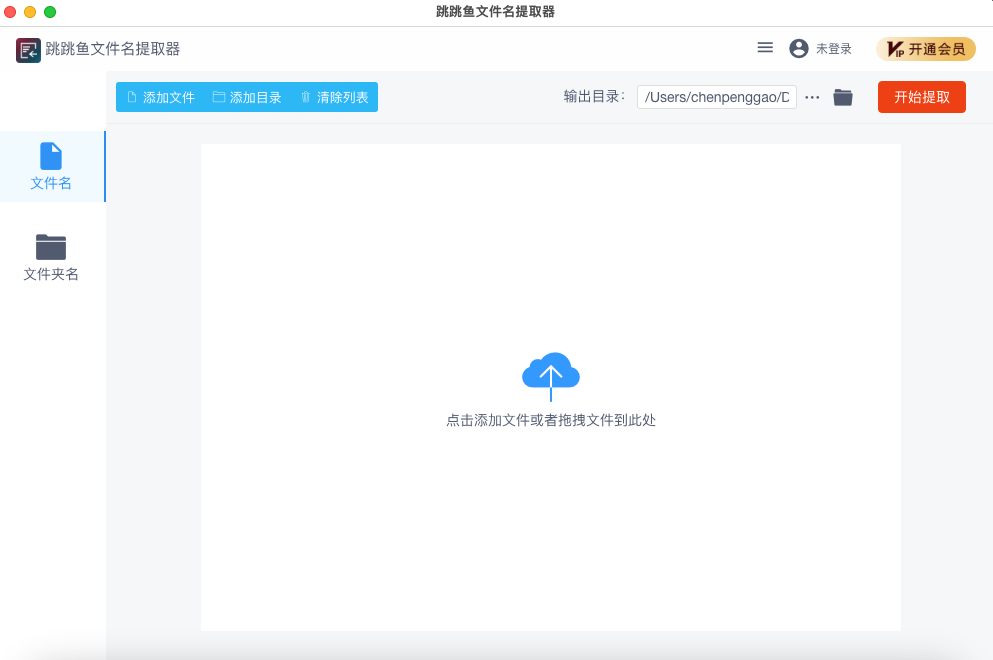Screen dimensions: 993x660
Task: Click 添加目录 button
Action: pyautogui.click(x=247, y=97)
